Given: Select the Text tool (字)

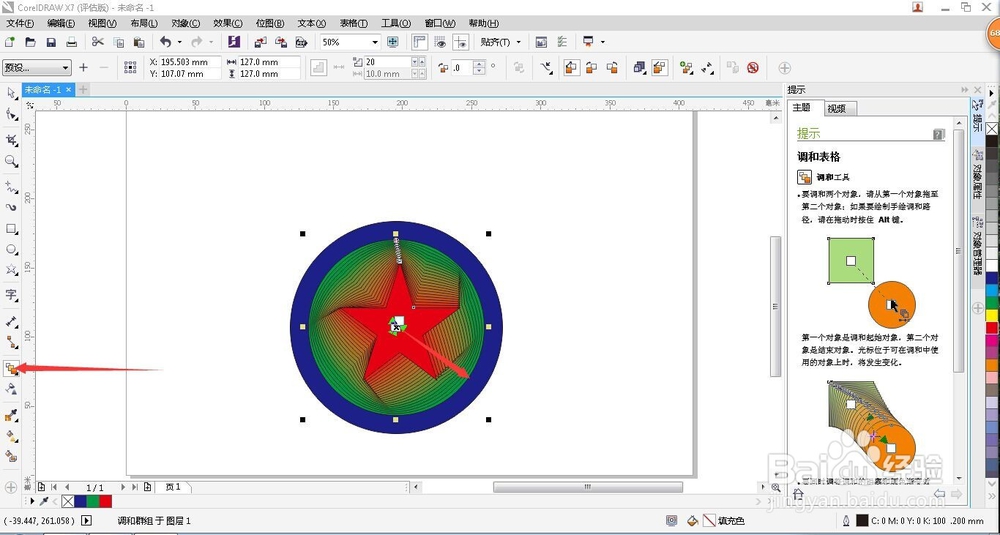Looking at the screenshot, I should [11, 295].
